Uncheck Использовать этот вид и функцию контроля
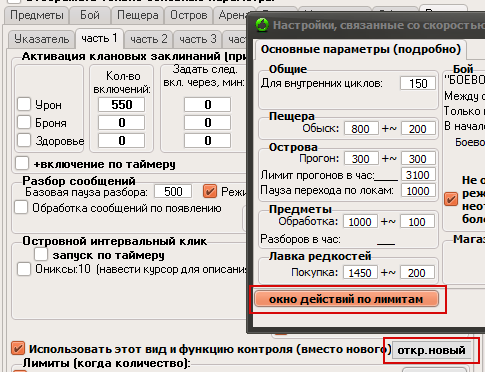Viewport: 485px width, 372px height. coord(18,348)
